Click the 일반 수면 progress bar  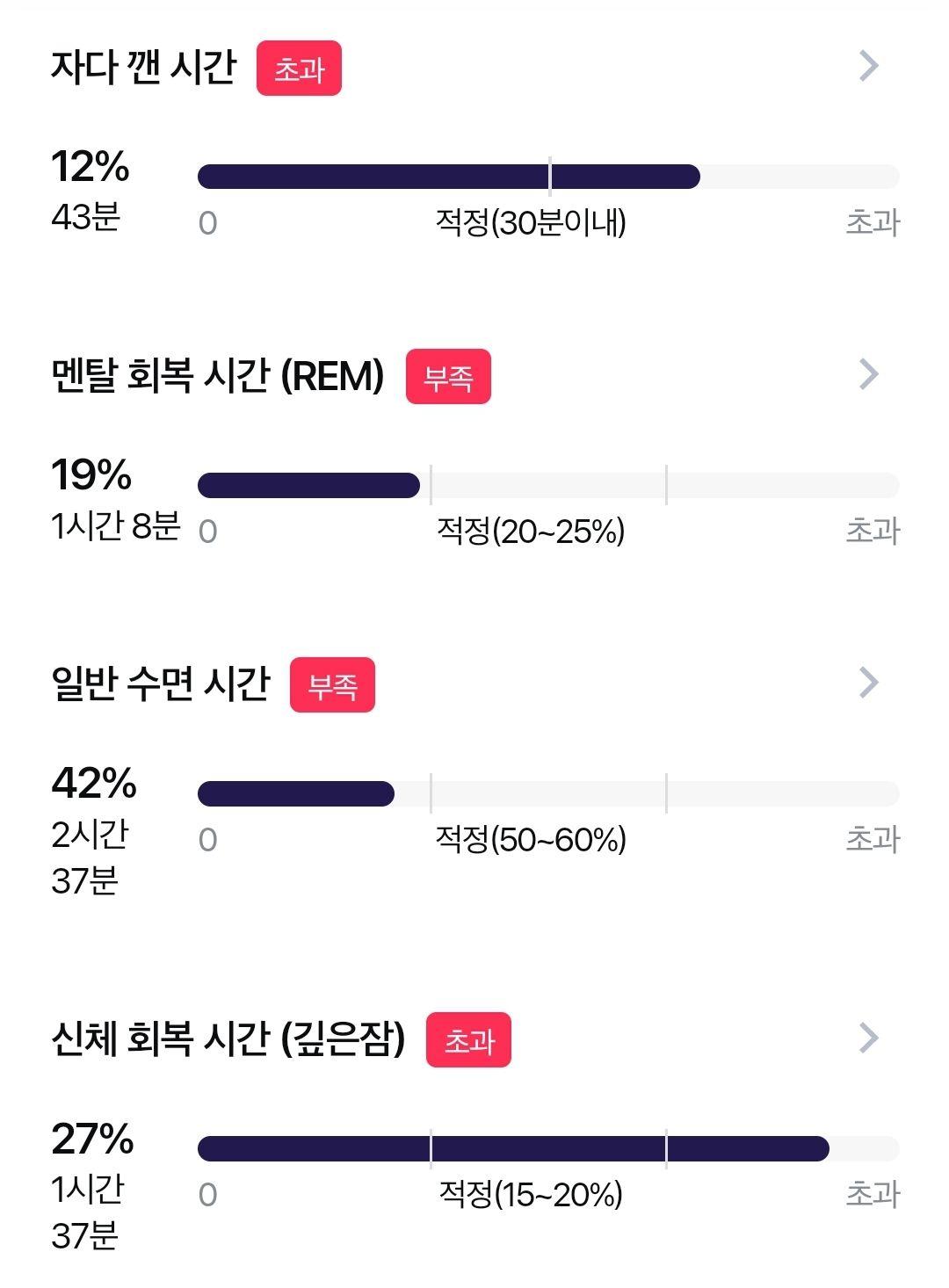[548, 793]
